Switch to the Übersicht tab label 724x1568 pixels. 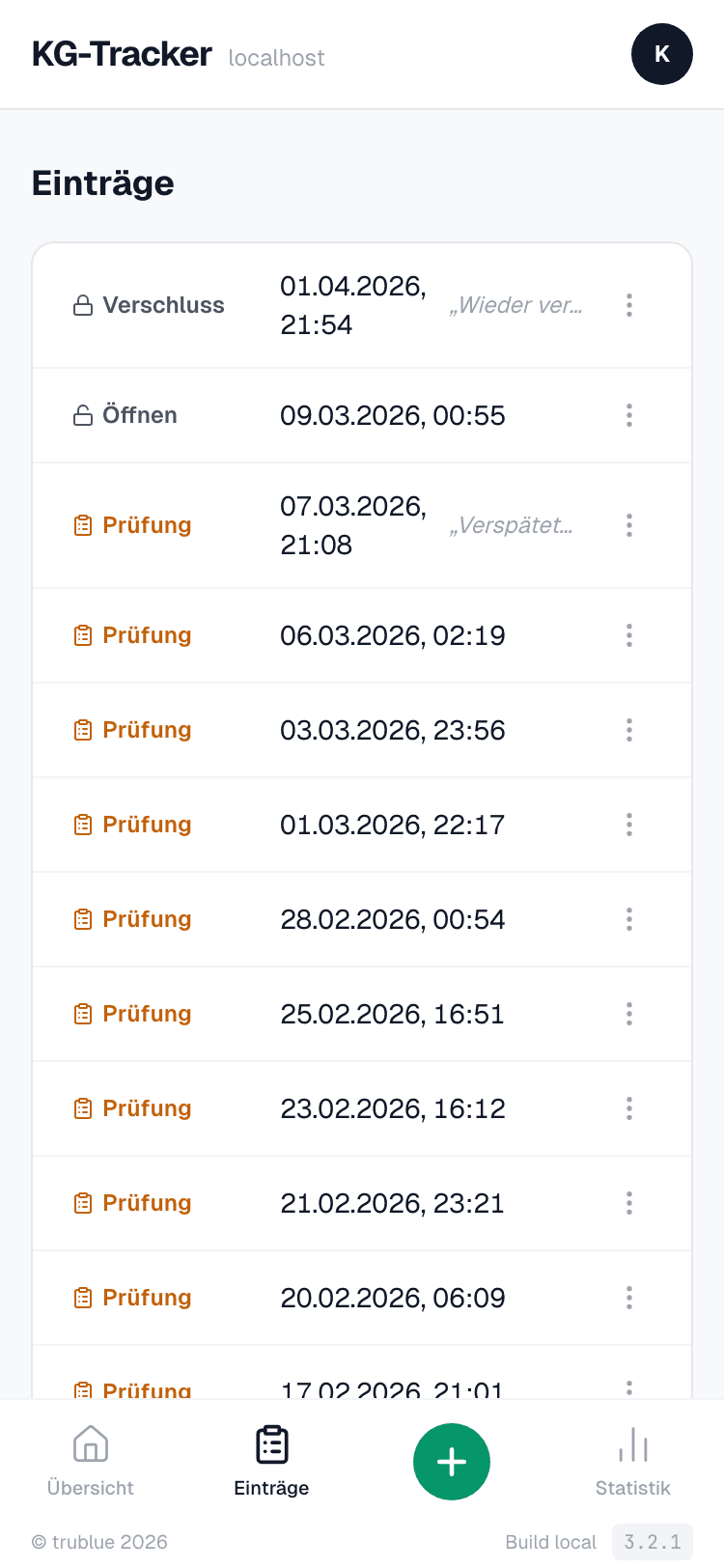[x=91, y=1488]
